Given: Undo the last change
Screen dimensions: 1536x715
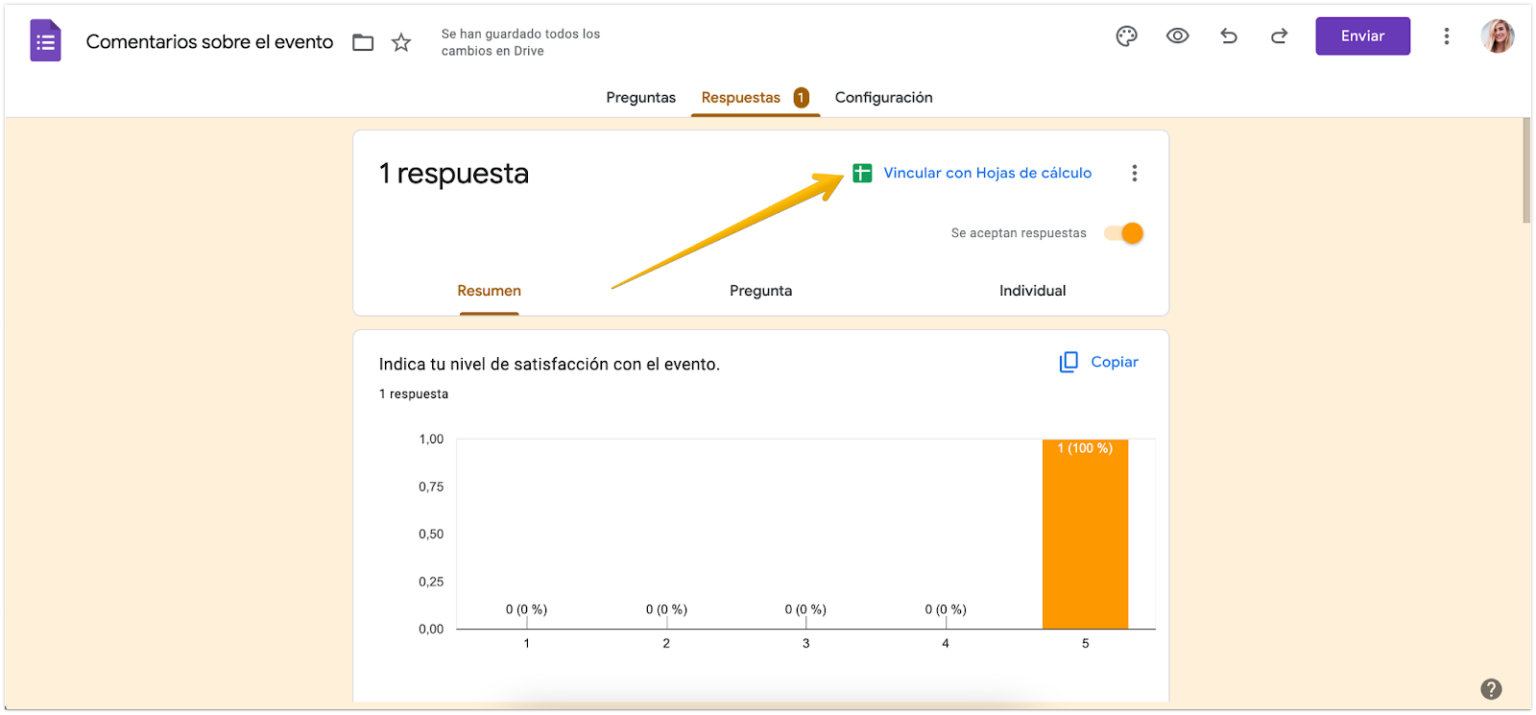Looking at the screenshot, I should click(1228, 36).
